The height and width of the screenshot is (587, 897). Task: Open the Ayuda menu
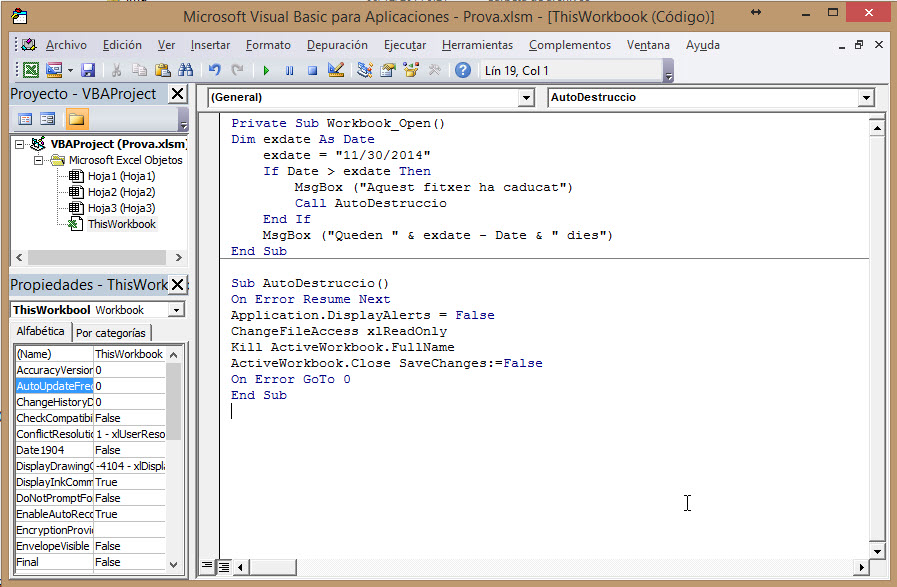tap(702, 45)
